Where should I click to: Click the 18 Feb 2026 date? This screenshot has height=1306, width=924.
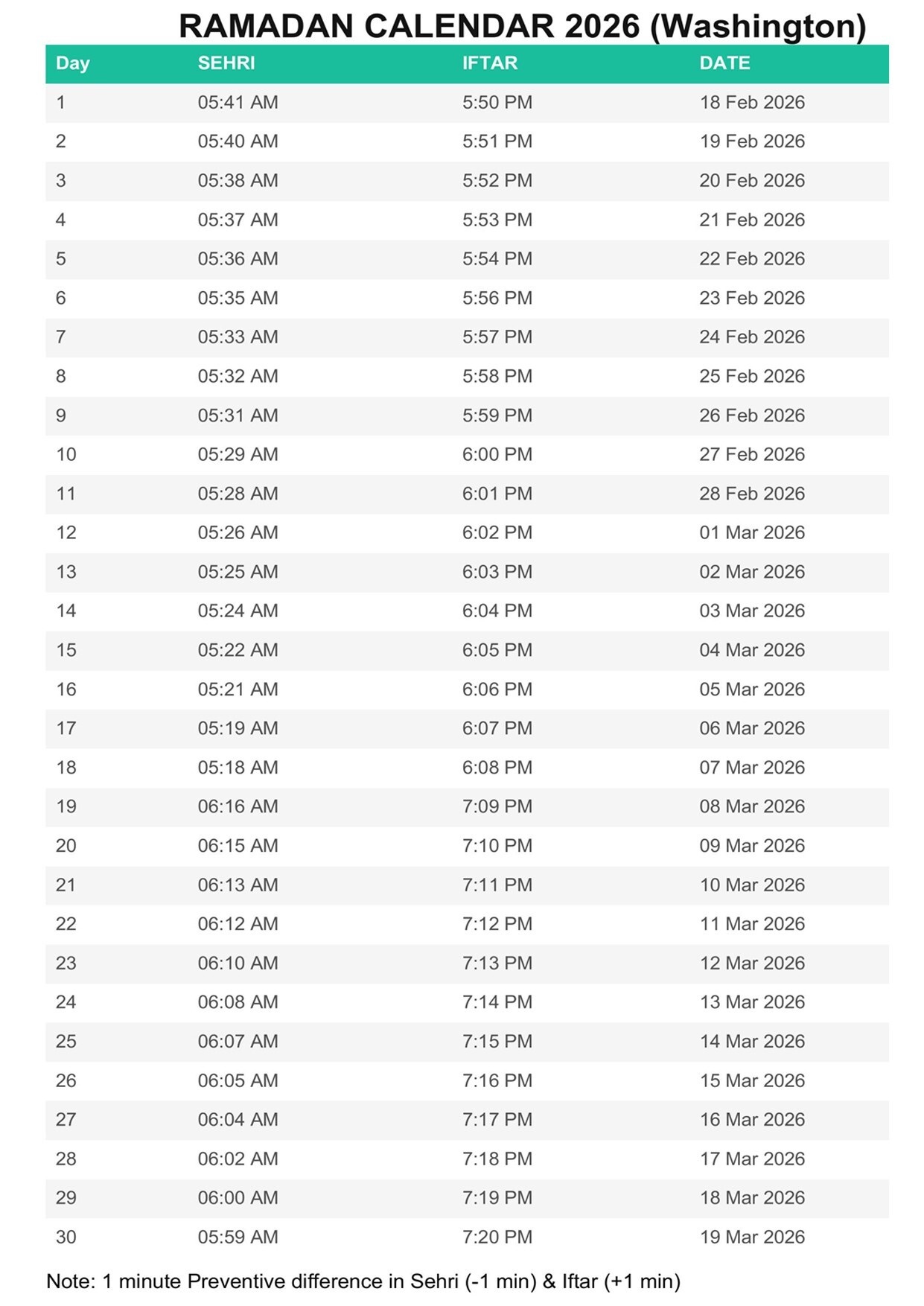751,103
